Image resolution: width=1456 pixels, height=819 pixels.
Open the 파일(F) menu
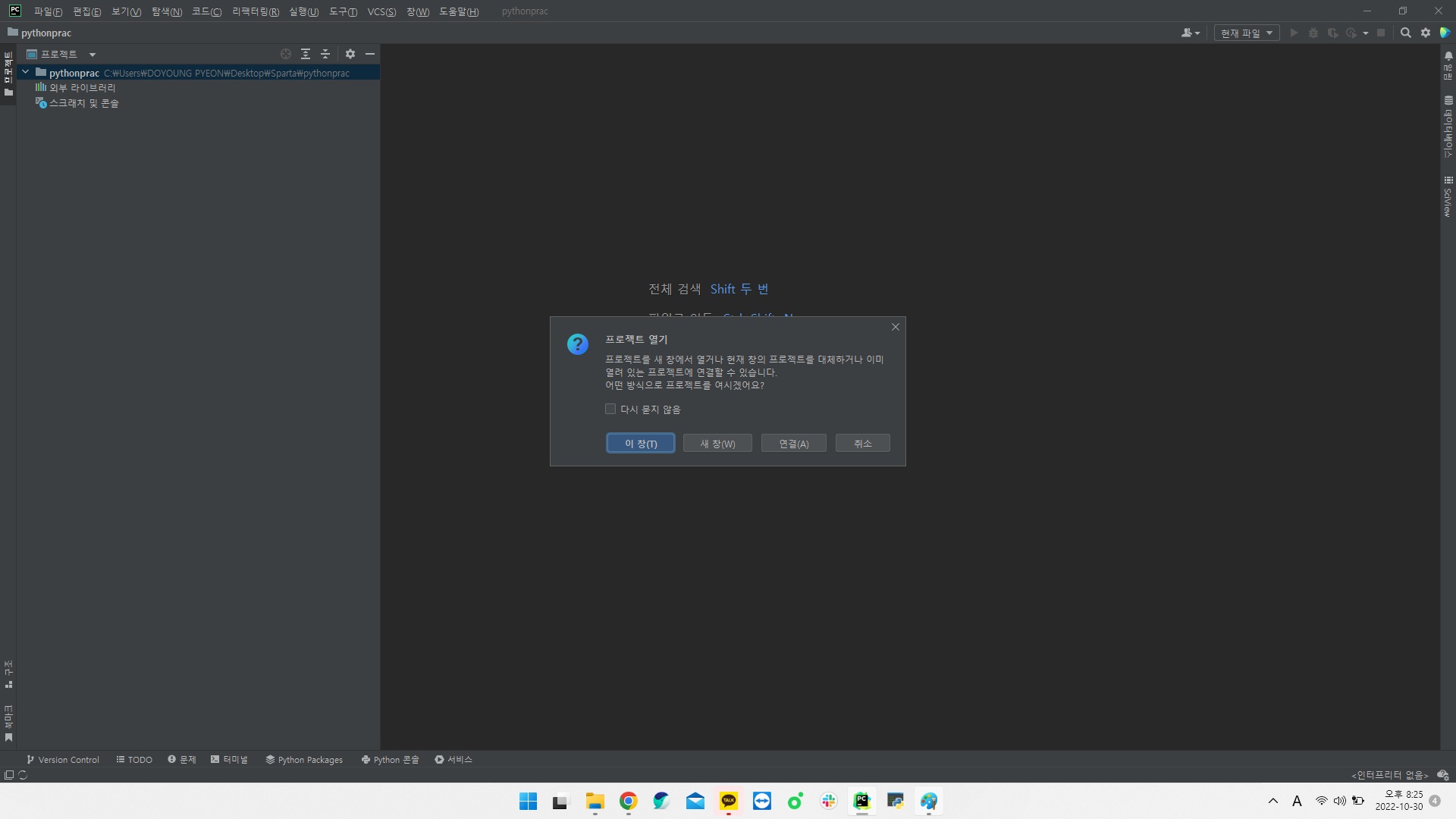pos(48,11)
